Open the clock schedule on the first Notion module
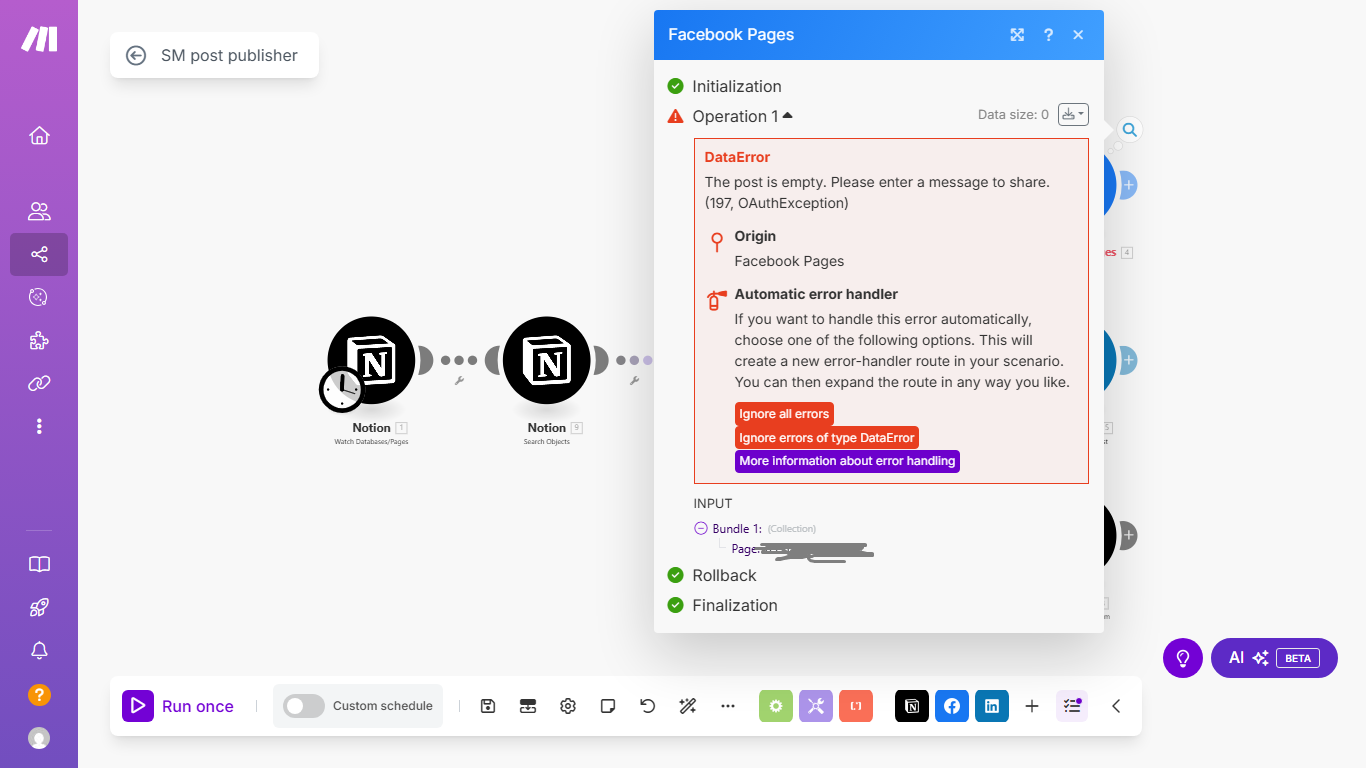This screenshot has height=768, width=1366. 342,389
